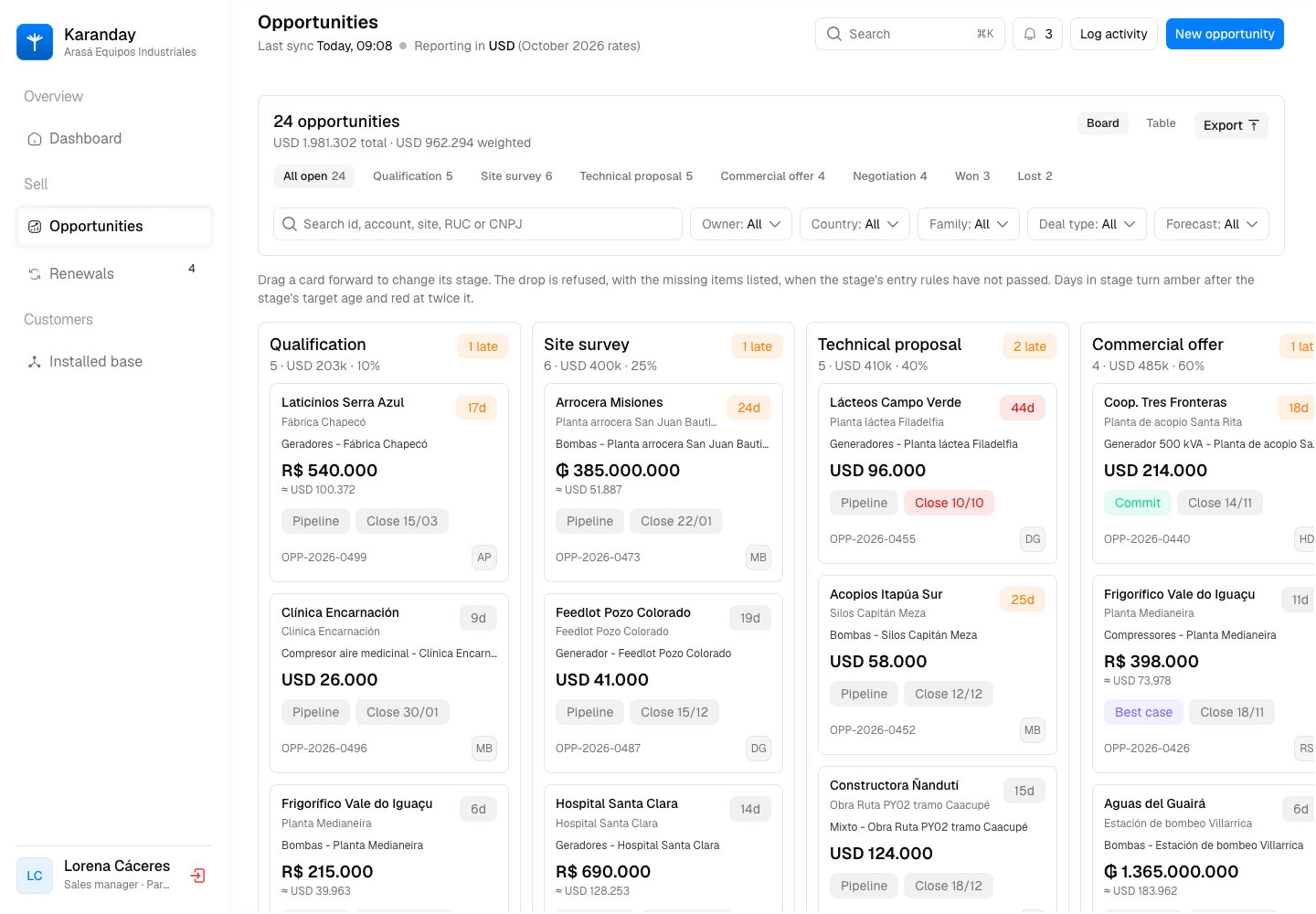Click the search id, account field
The image size is (1316, 914).
[x=478, y=224]
